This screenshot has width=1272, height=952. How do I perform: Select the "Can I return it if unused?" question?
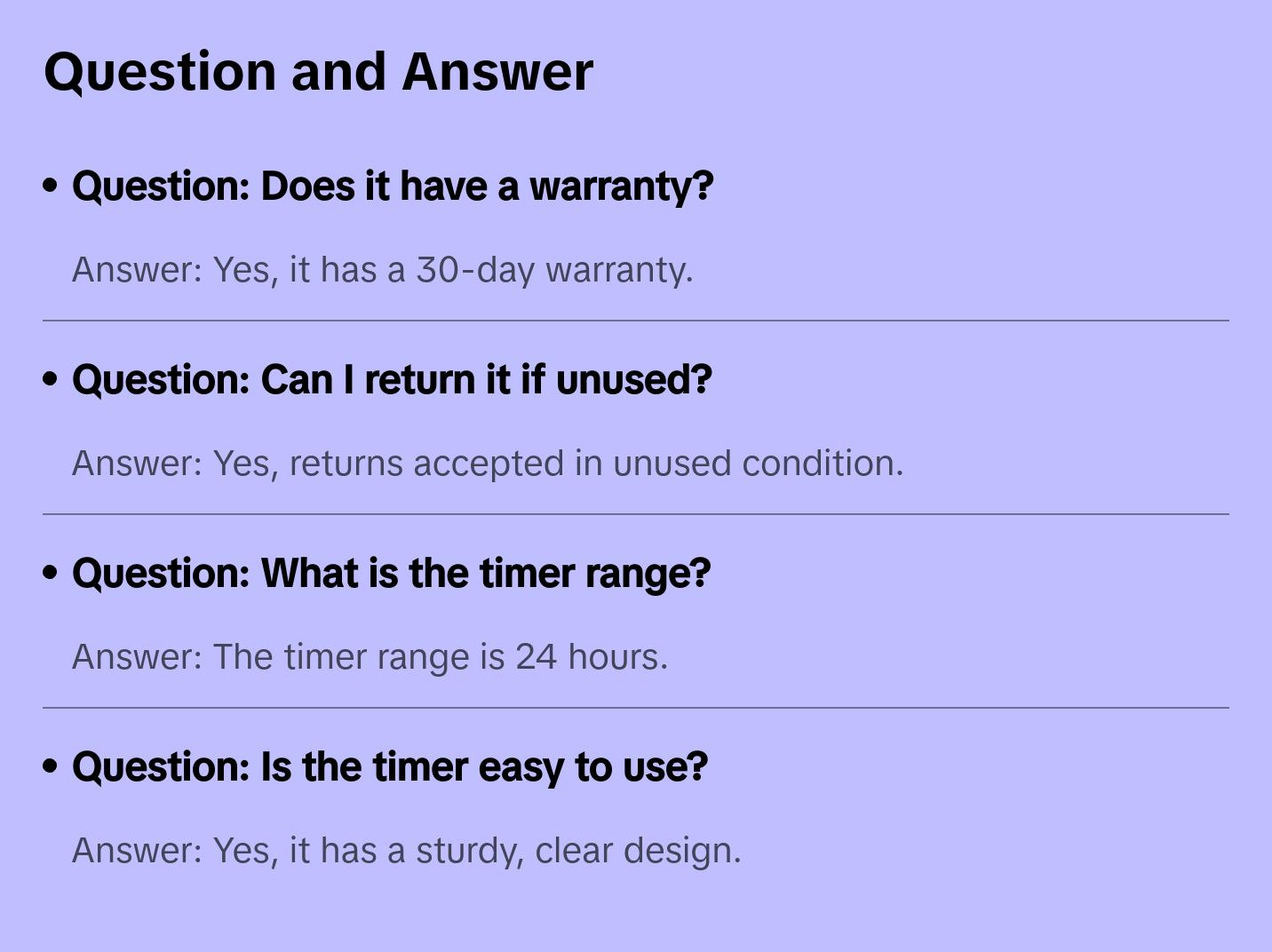(392, 380)
